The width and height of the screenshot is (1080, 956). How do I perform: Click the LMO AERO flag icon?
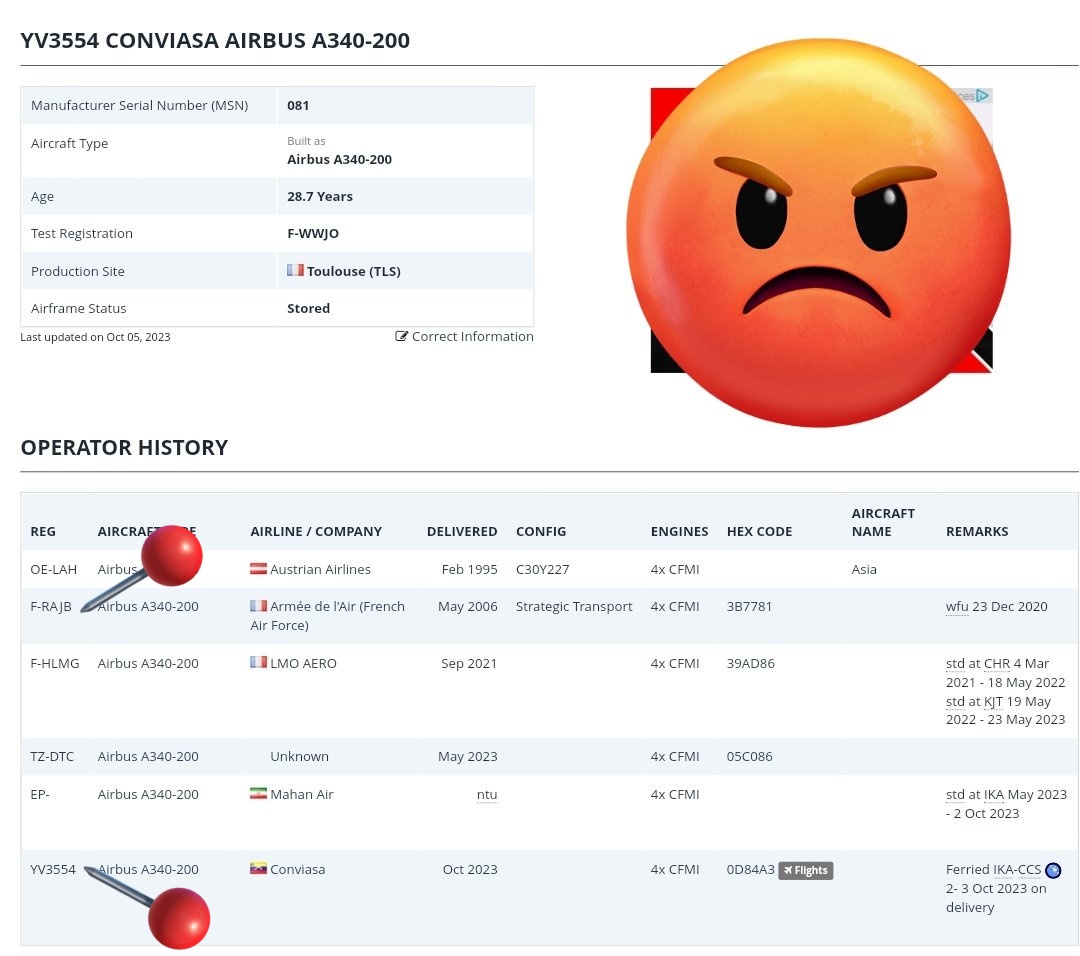pos(258,663)
